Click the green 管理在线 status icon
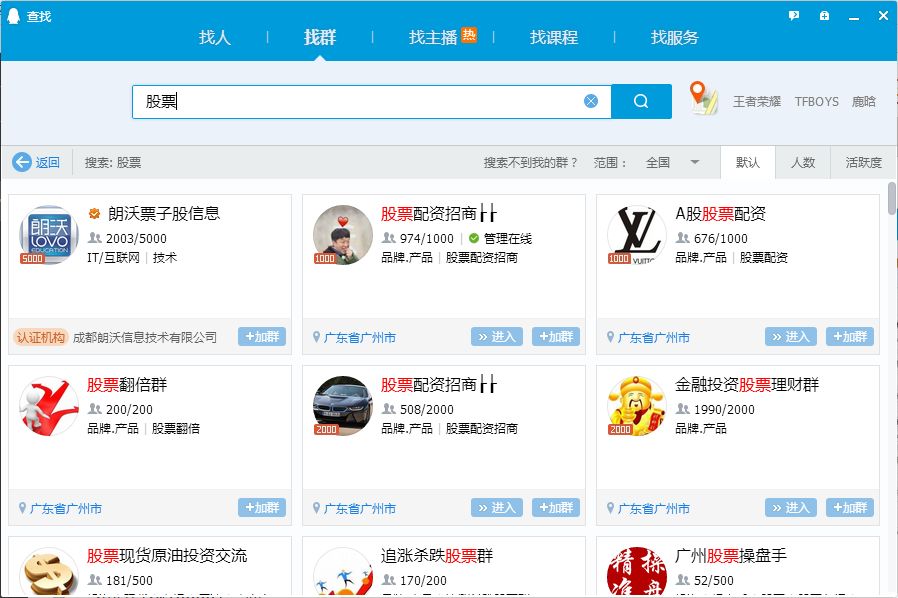The width and height of the screenshot is (898, 598). (x=472, y=239)
